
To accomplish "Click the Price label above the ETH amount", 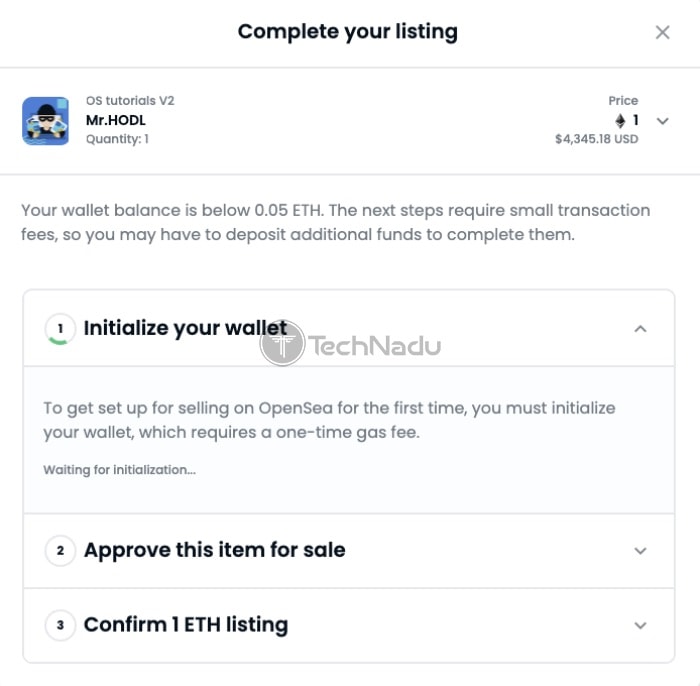I will (x=623, y=100).
